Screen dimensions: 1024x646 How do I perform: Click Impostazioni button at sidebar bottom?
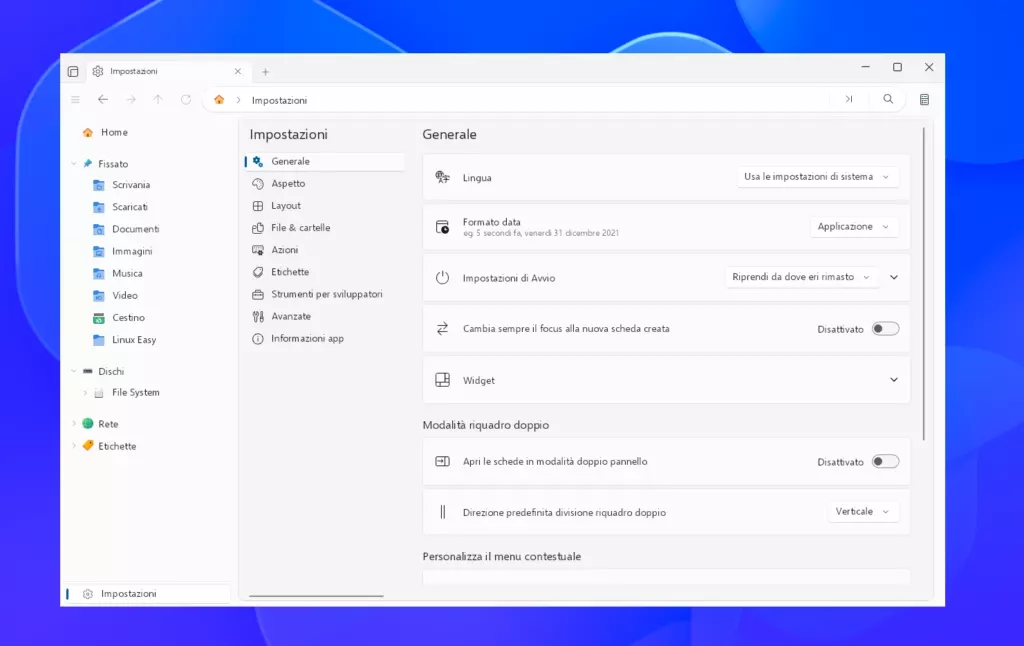pyautogui.click(x=148, y=594)
